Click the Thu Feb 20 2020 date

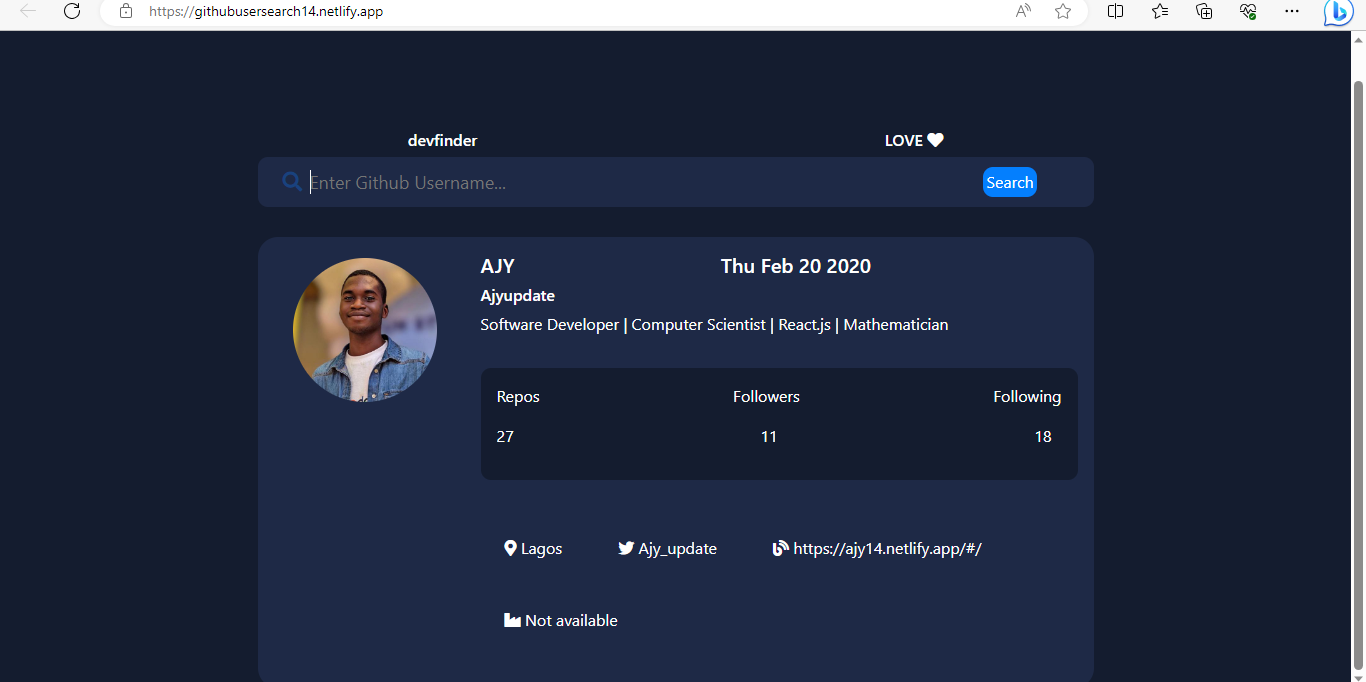click(796, 266)
